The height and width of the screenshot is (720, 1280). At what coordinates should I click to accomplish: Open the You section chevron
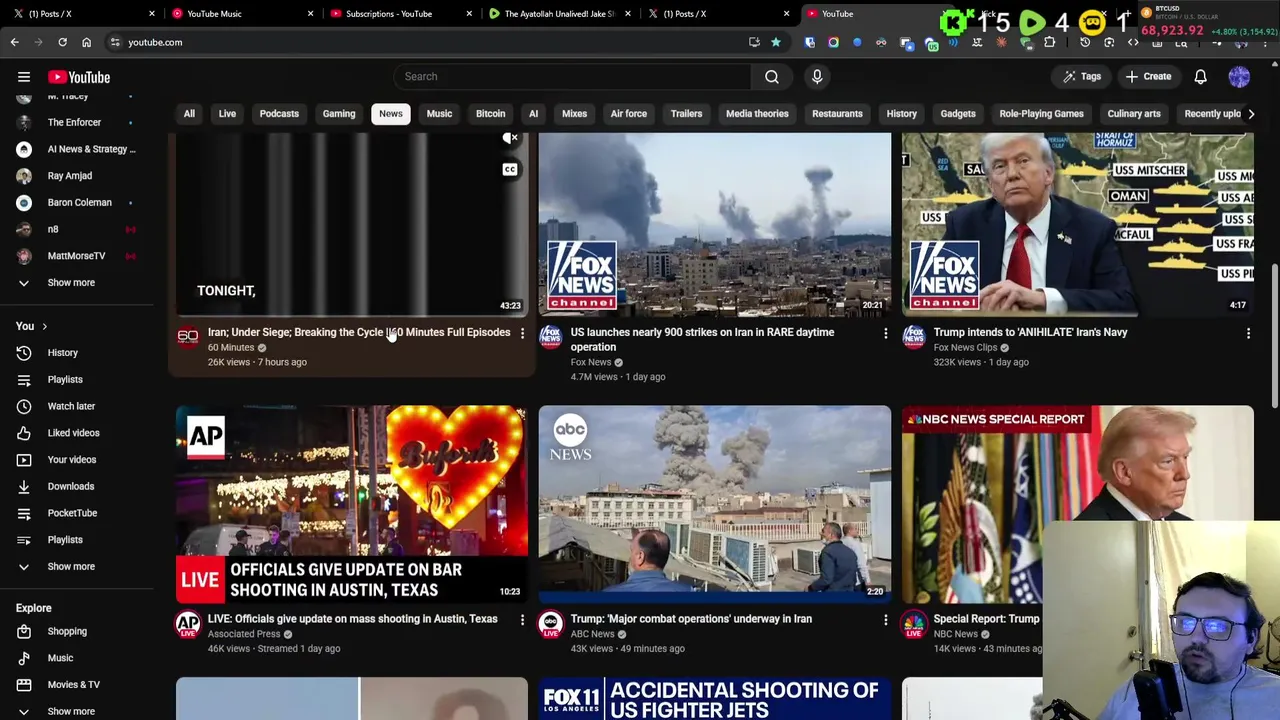44,326
